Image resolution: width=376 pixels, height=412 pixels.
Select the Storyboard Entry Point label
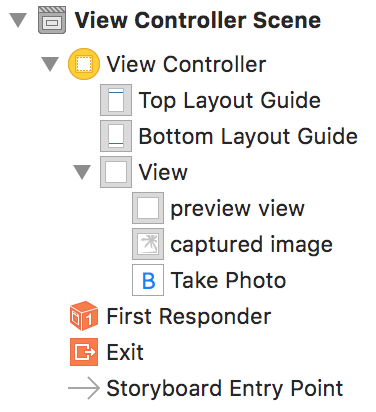tap(224, 389)
